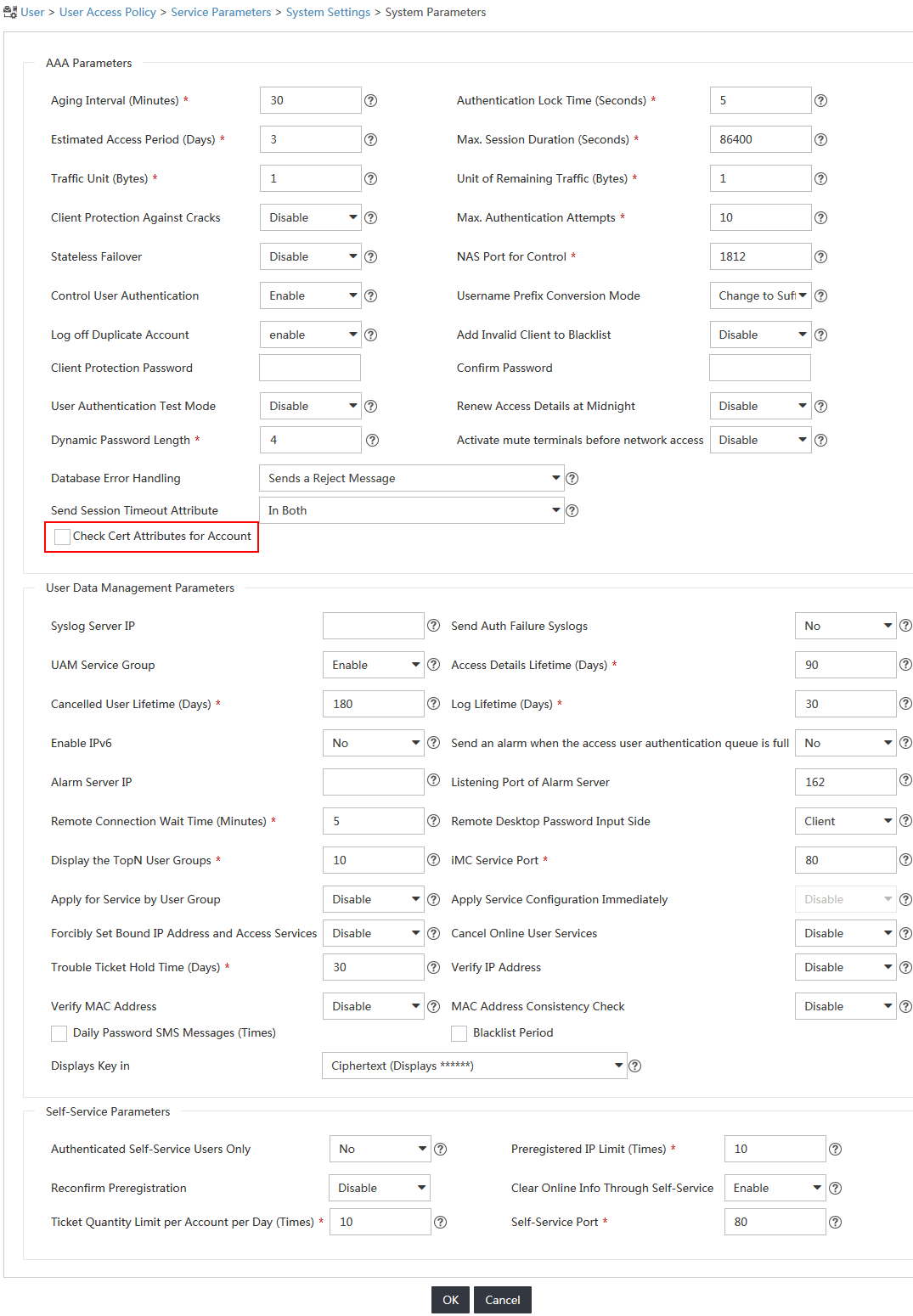Screen dimensions: 913x1316
Task: Click help icon for NAS Port for Control
Action: click(x=820, y=256)
